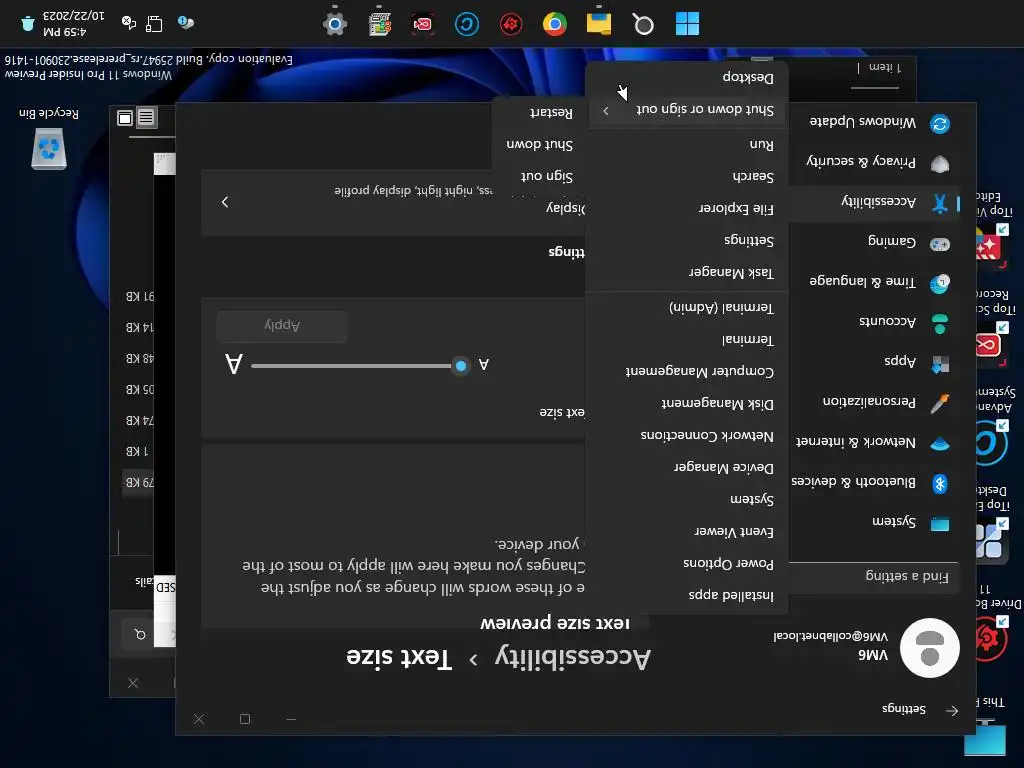The image size is (1024, 768).
Task: Click the Network & internet wifi icon
Action: click(x=940, y=444)
